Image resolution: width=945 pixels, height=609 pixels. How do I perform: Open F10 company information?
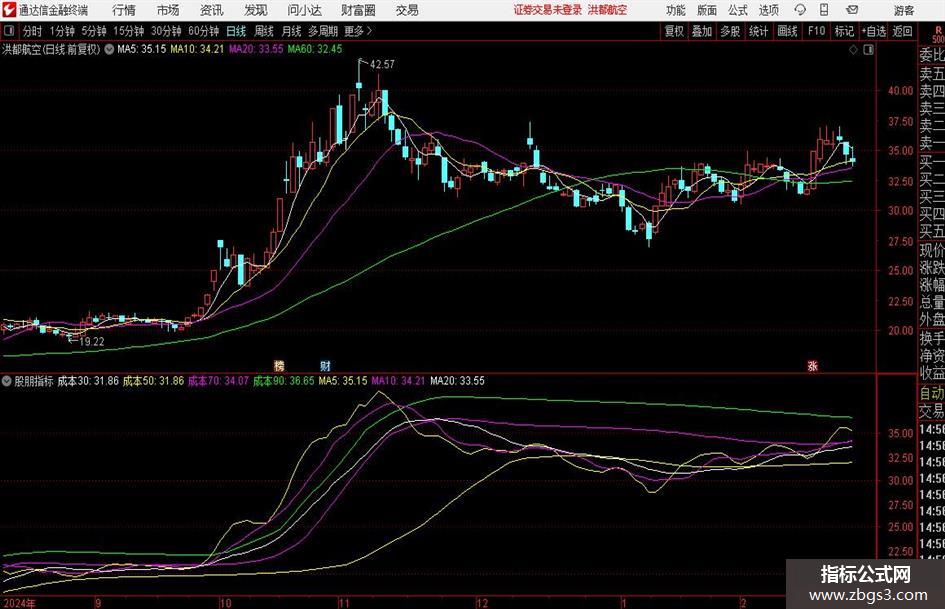[x=817, y=31]
